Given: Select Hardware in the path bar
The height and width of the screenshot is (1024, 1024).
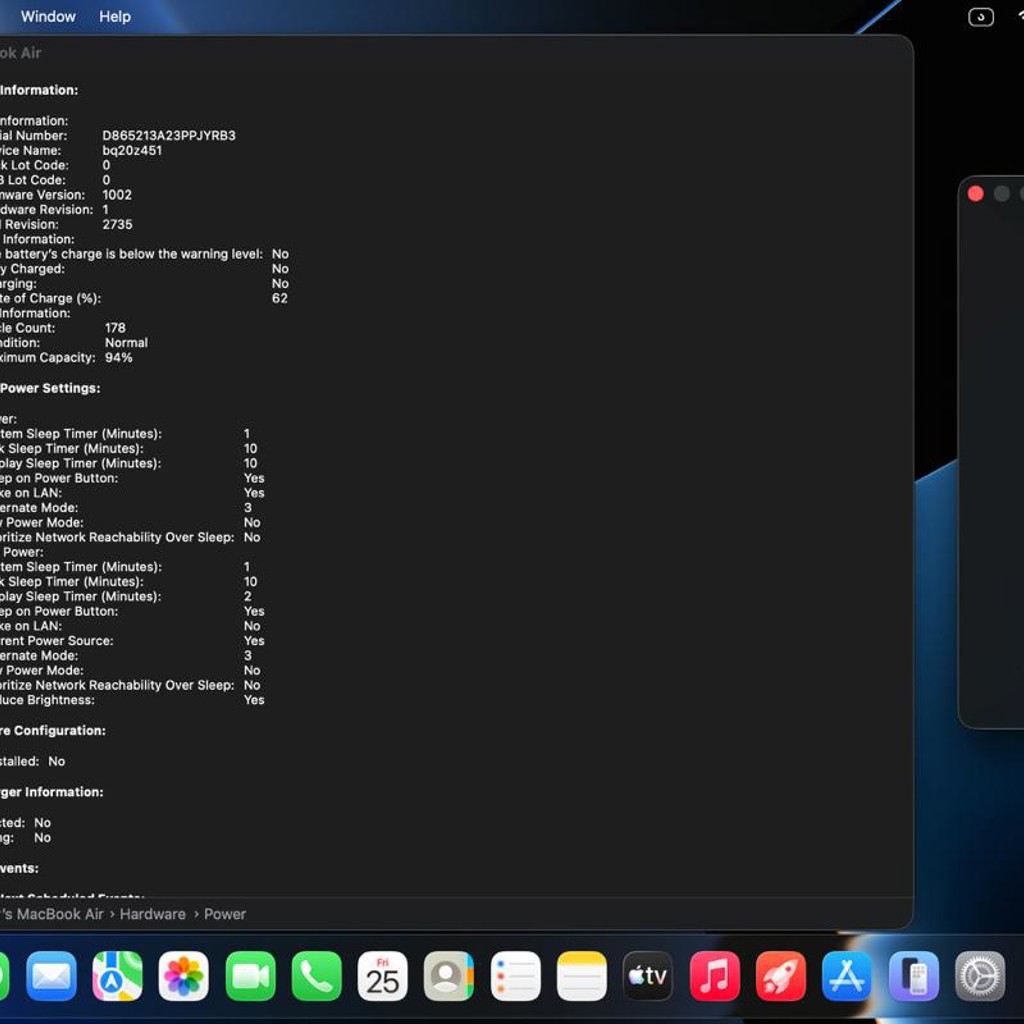Looking at the screenshot, I should click(153, 914).
